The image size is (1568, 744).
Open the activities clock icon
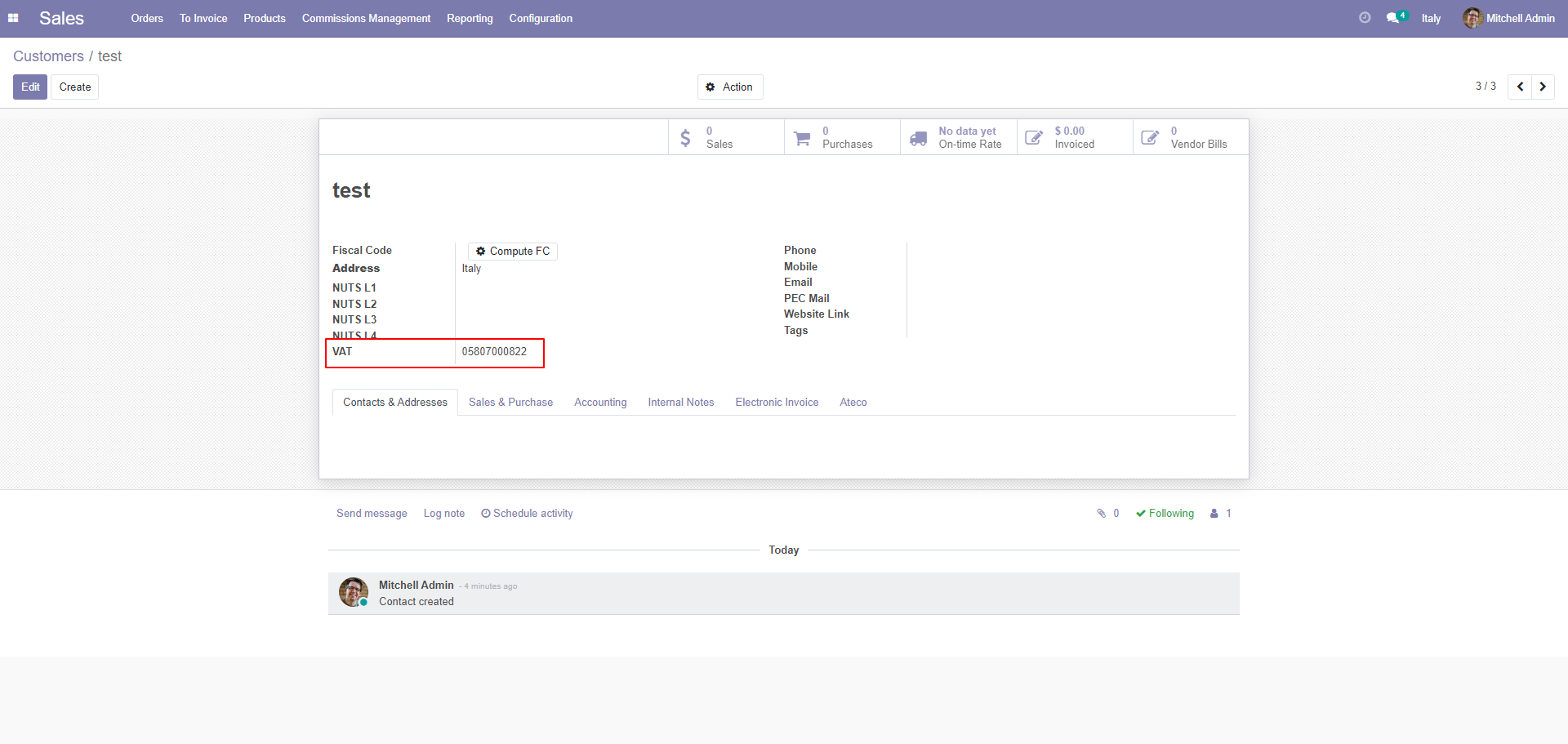[x=1364, y=17]
